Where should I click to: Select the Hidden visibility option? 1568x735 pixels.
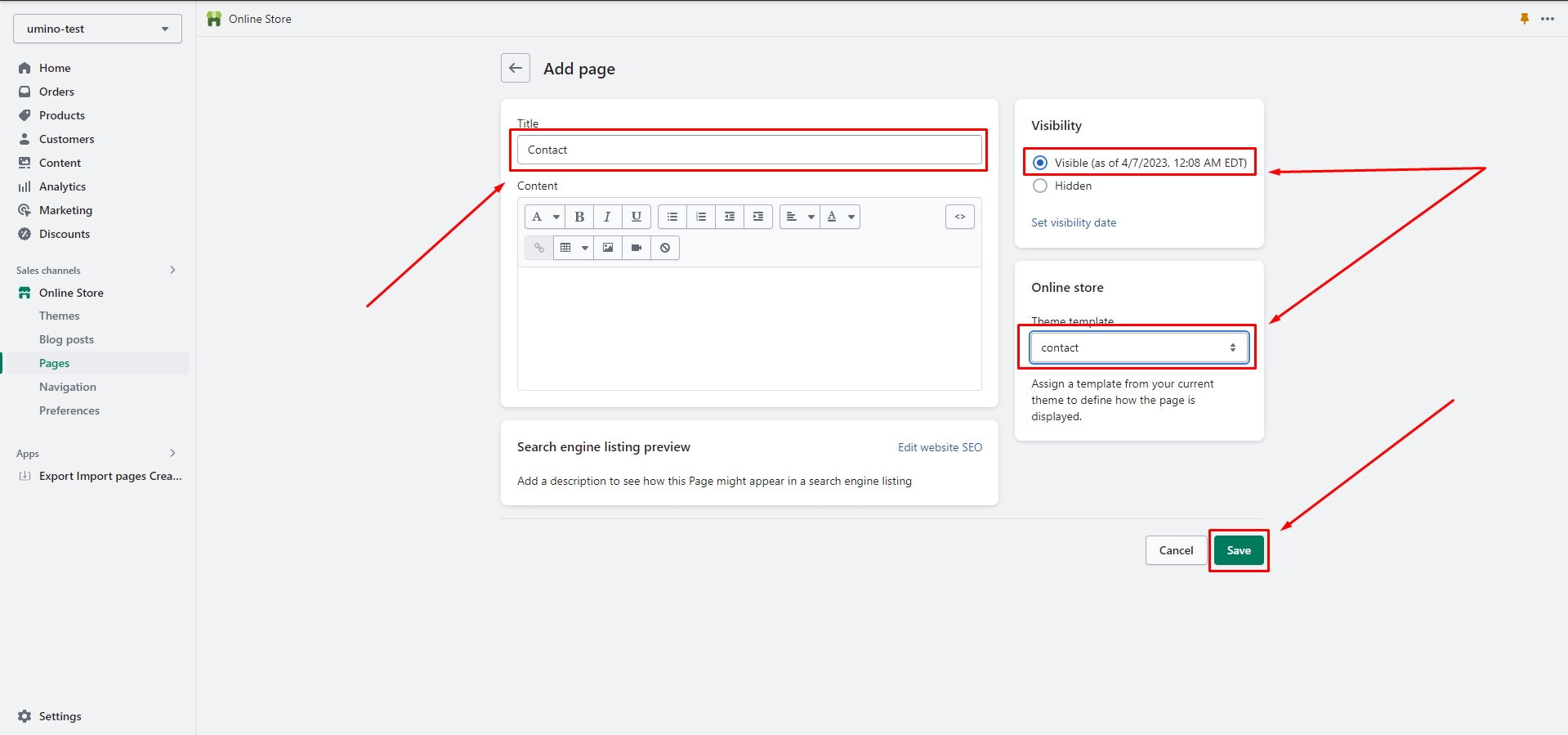(x=1040, y=186)
